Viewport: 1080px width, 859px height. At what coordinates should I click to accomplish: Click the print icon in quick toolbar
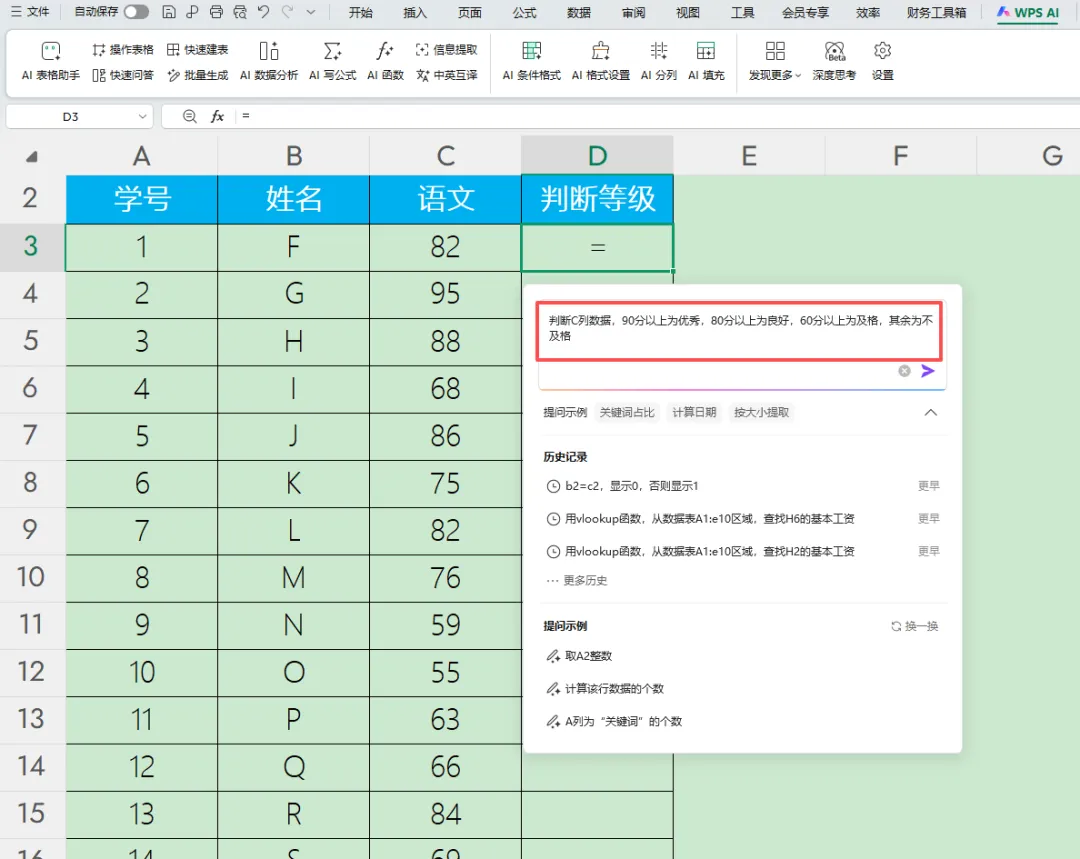[x=216, y=12]
